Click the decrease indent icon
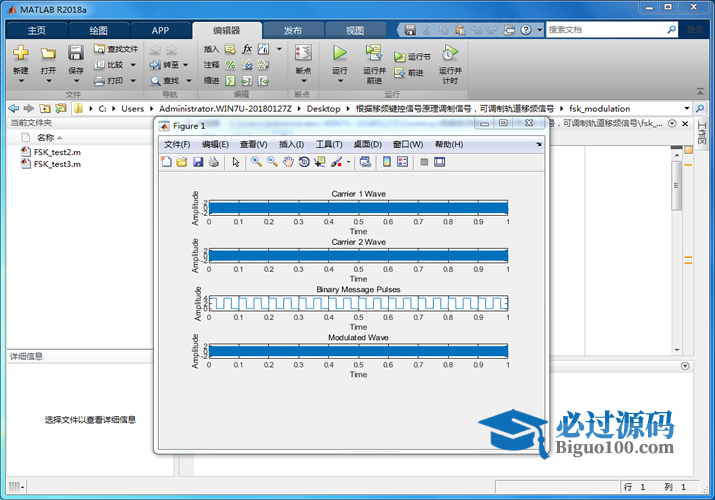Screen dimensions: 715x500 [263, 81]
